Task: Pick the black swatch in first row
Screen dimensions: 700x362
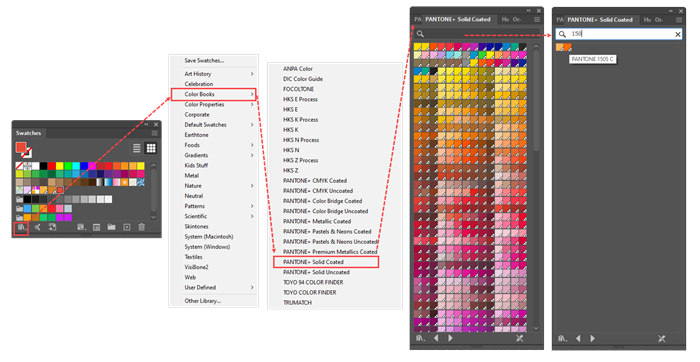Action: (x=43, y=166)
